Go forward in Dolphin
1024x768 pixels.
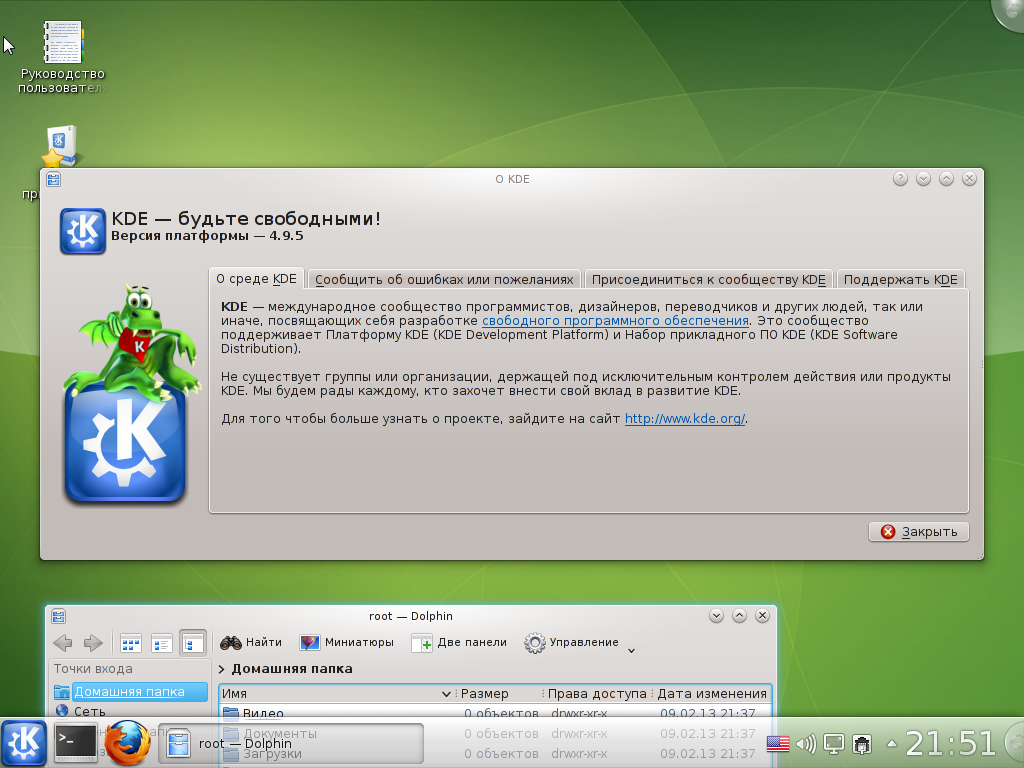coord(93,643)
